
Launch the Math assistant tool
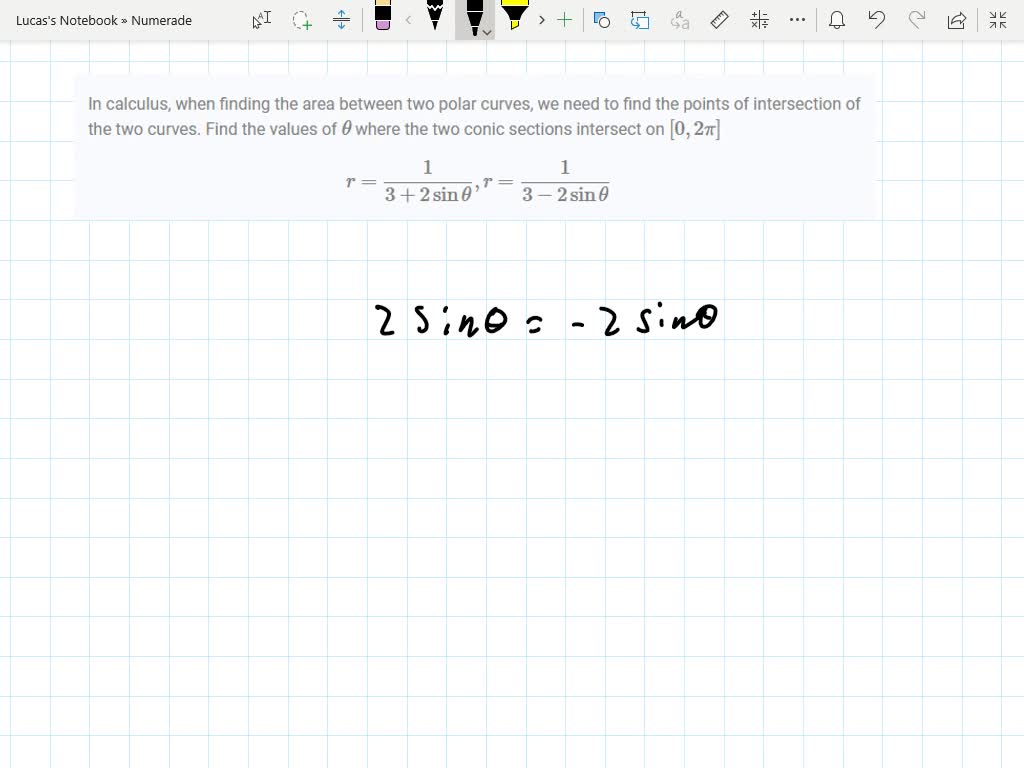tap(758, 20)
